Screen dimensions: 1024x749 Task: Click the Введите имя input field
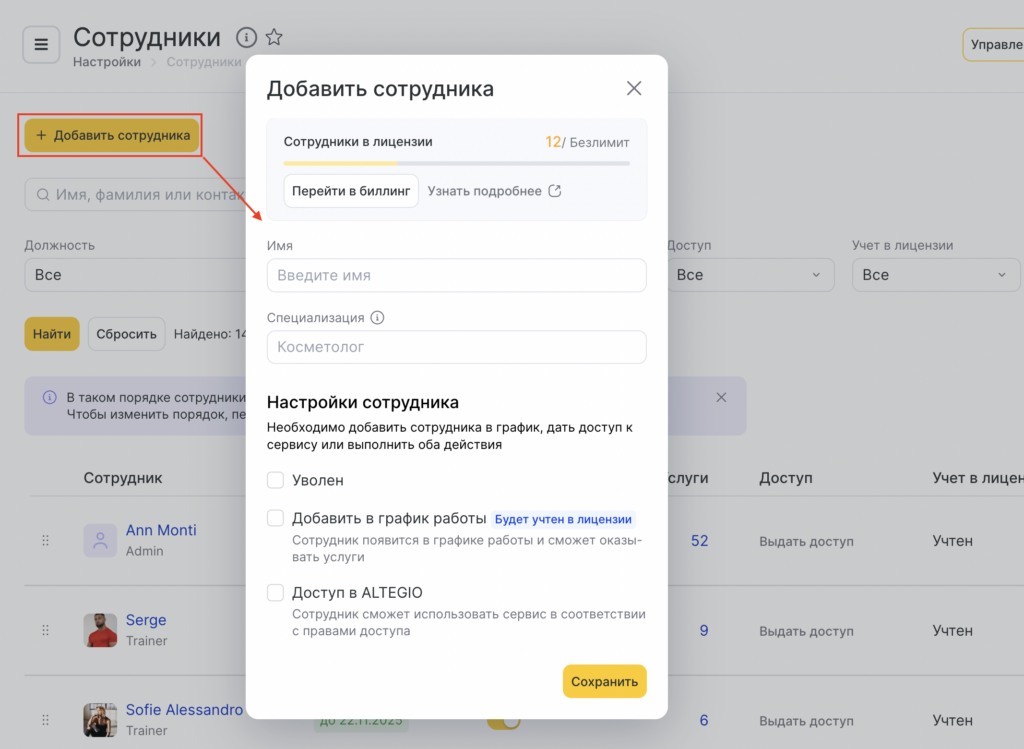(456, 276)
